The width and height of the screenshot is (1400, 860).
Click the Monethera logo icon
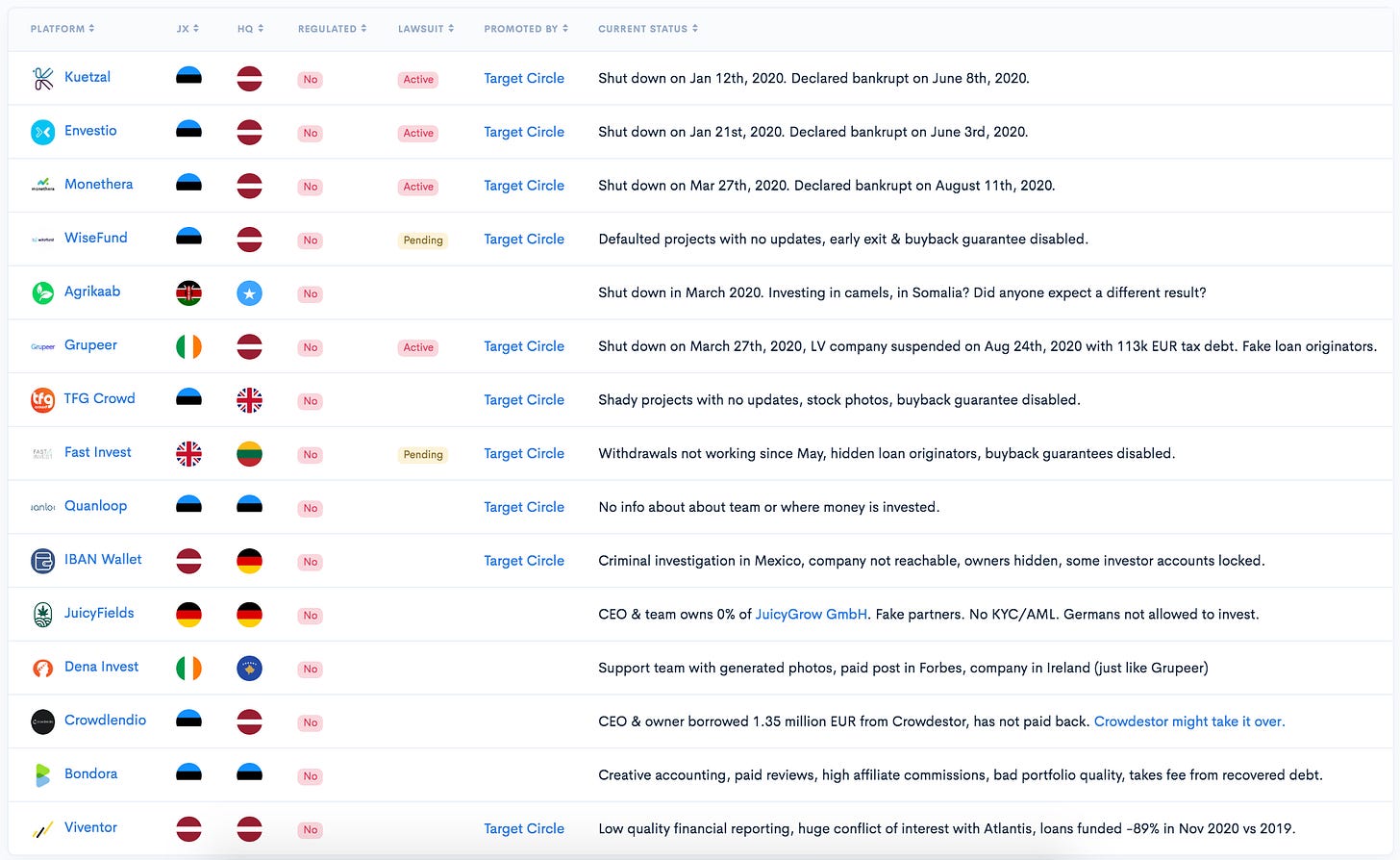[x=43, y=185]
